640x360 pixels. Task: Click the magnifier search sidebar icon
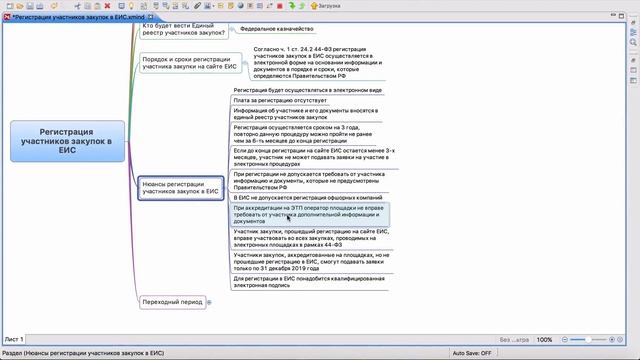tap(633, 42)
